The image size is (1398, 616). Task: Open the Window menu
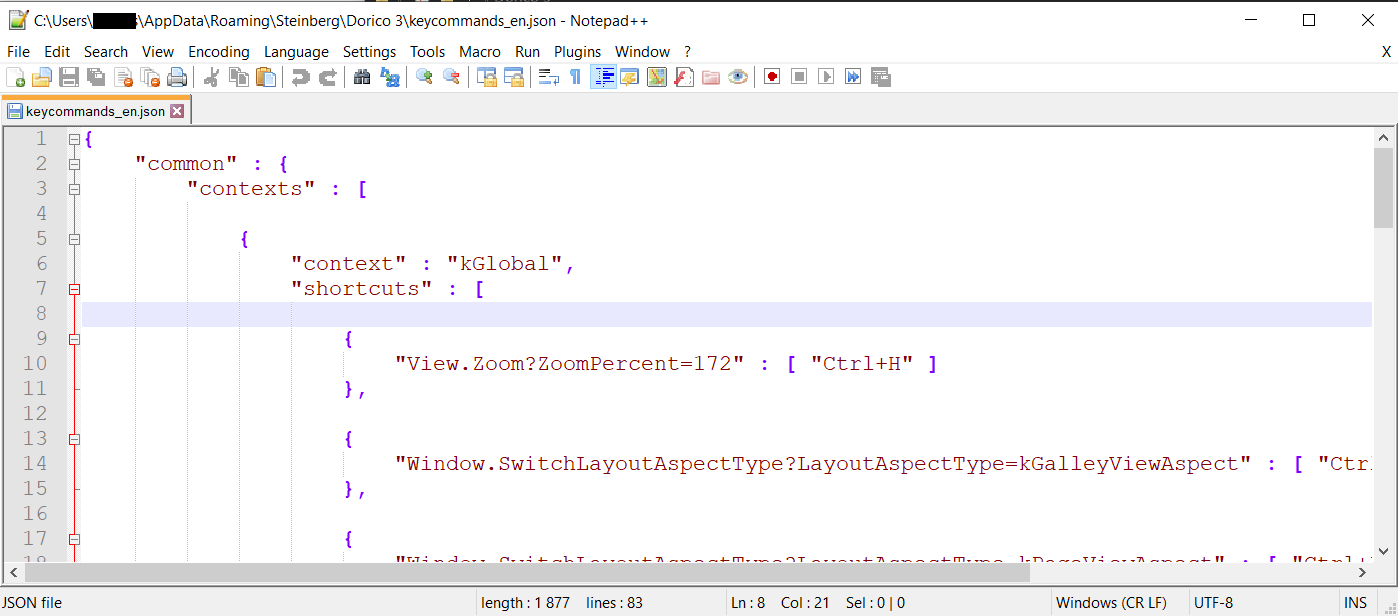(x=642, y=52)
